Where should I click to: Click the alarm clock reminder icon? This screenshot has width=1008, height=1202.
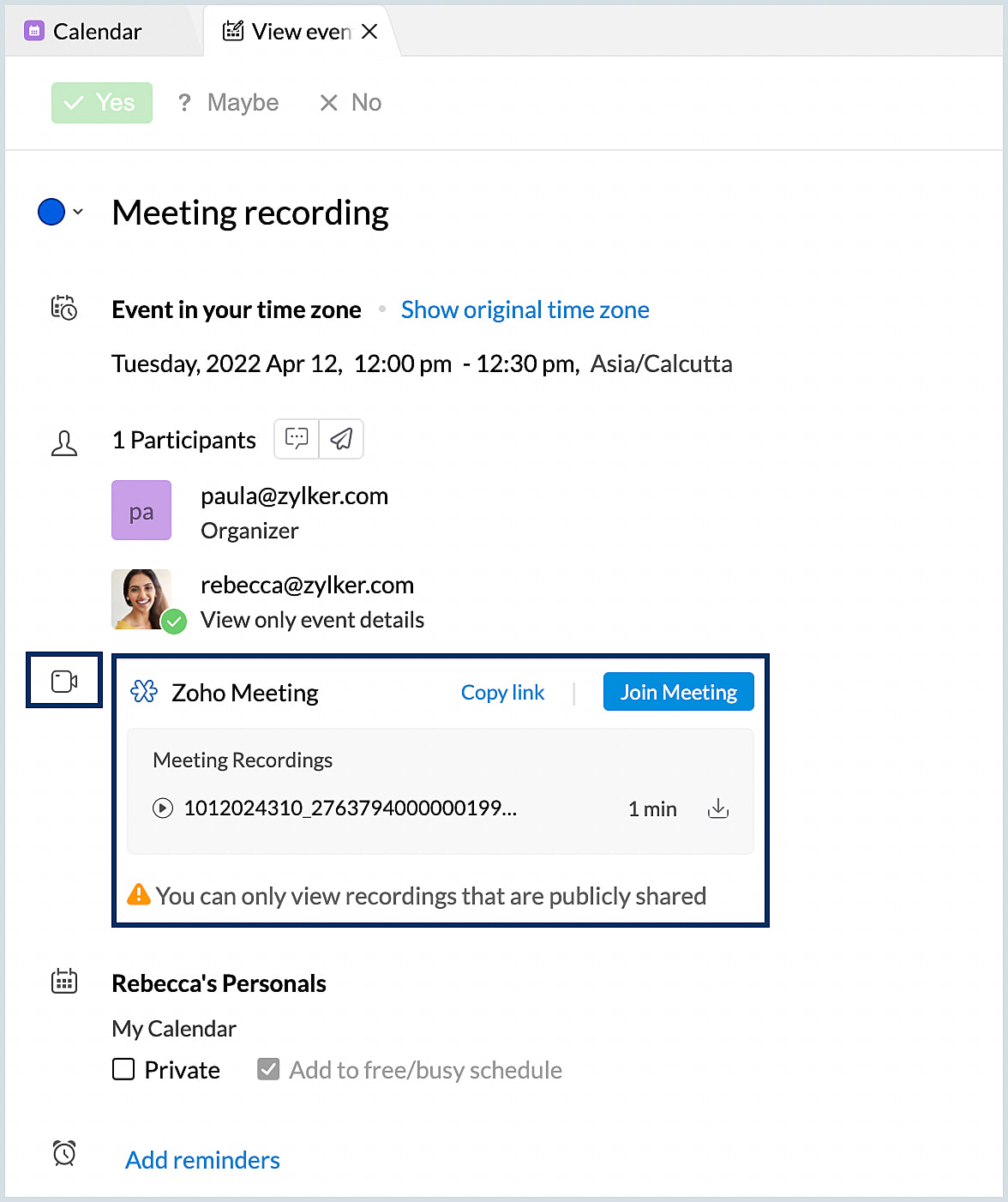(64, 1153)
